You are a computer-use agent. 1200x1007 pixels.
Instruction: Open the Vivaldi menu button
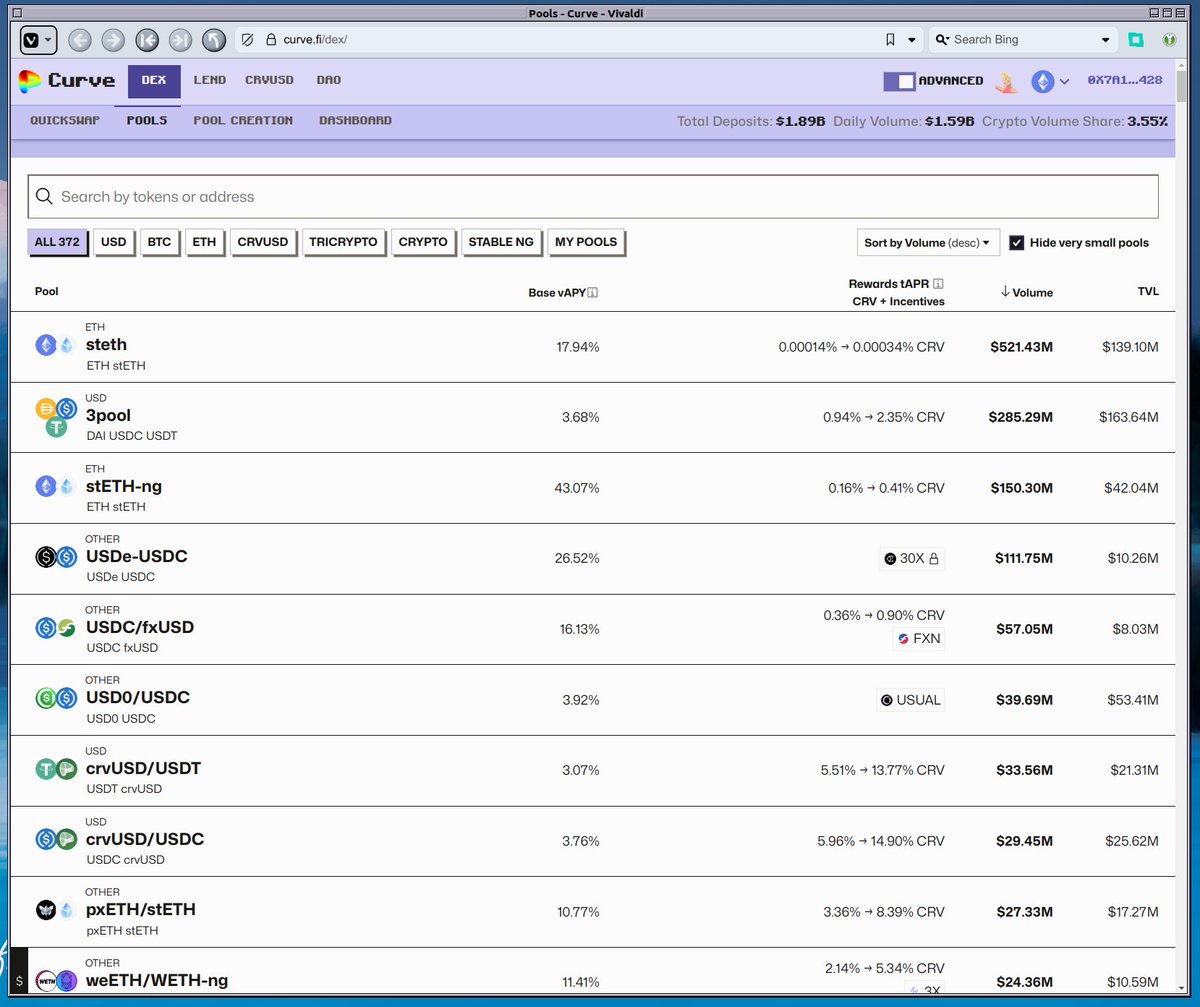pyautogui.click(x=39, y=40)
